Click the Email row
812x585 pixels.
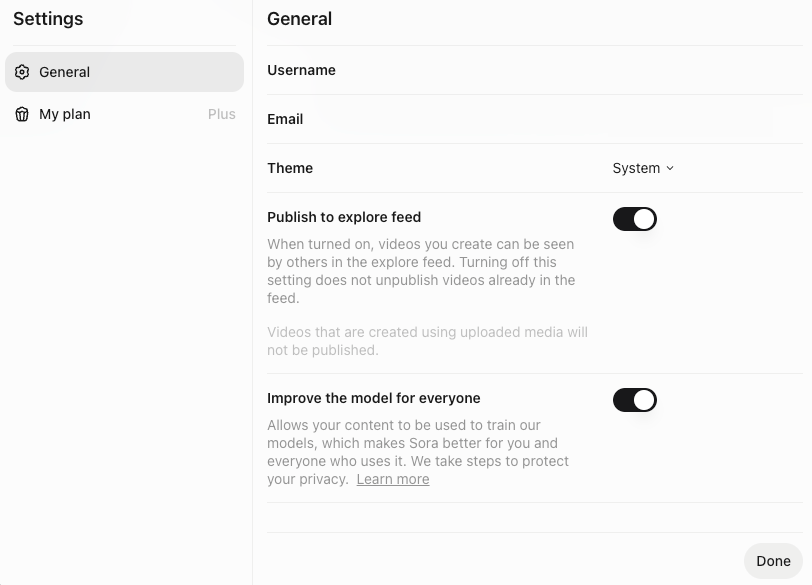[x=535, y=119]
